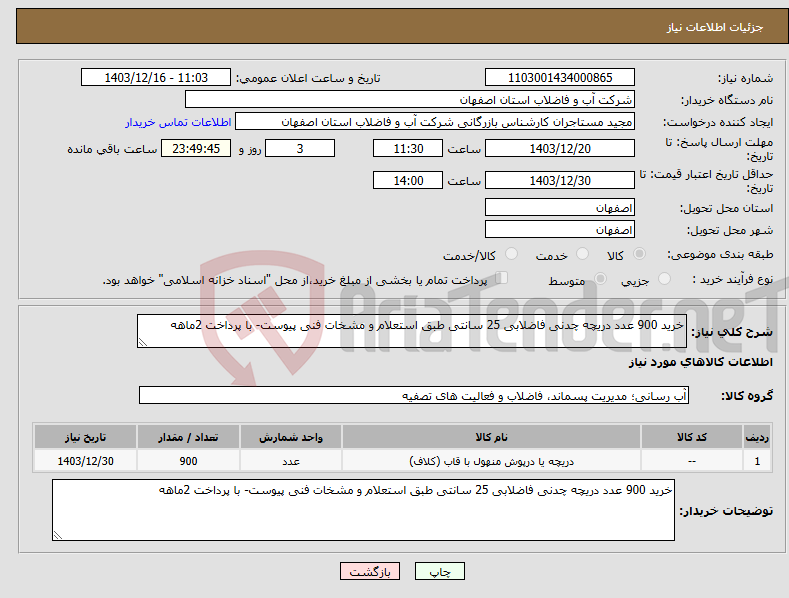Toggle the اسناد خزانه اسلامی payment checkbox
Screen dimensions: 789x598
502,278
